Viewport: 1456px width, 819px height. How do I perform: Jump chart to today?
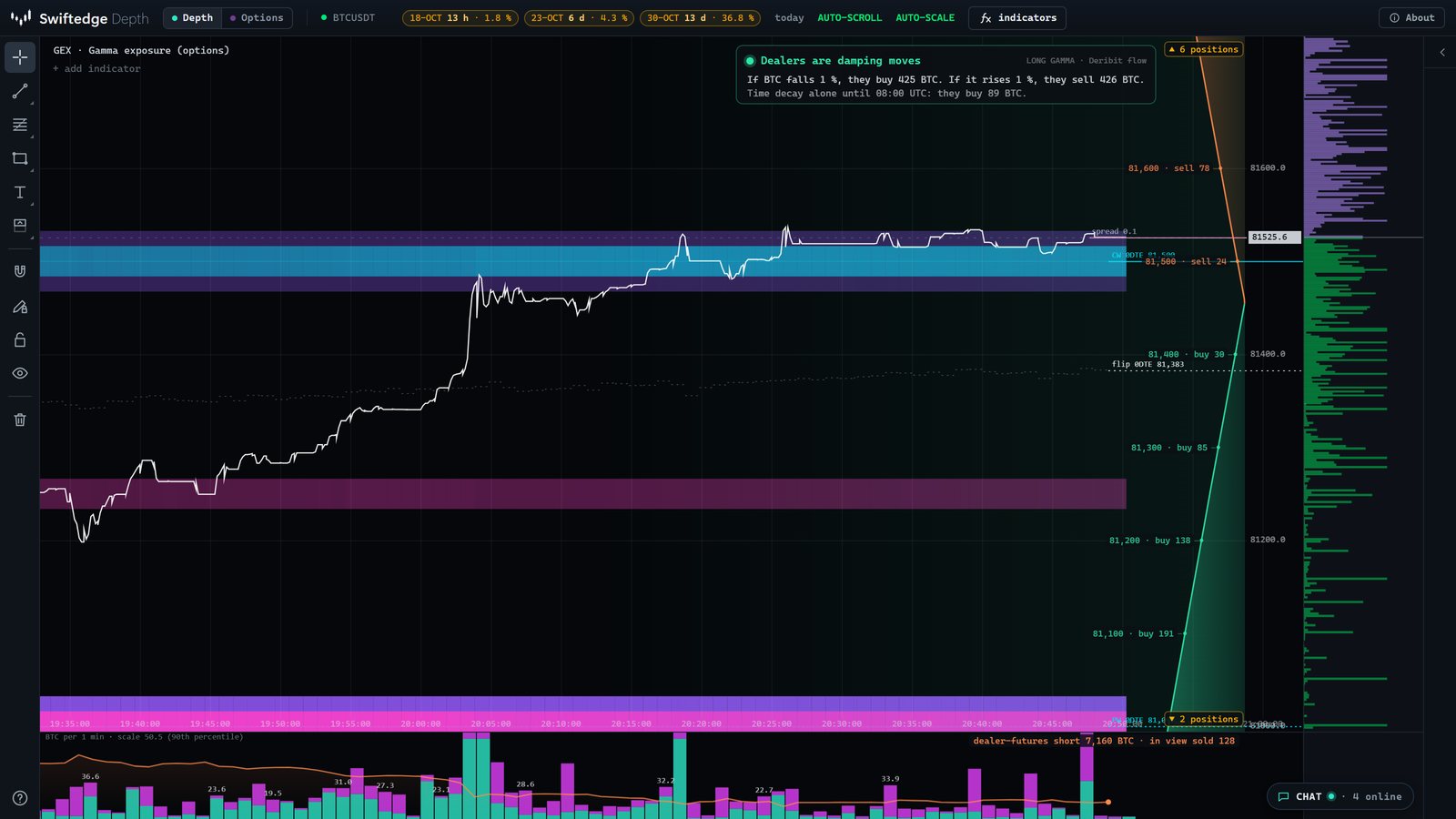789,18
